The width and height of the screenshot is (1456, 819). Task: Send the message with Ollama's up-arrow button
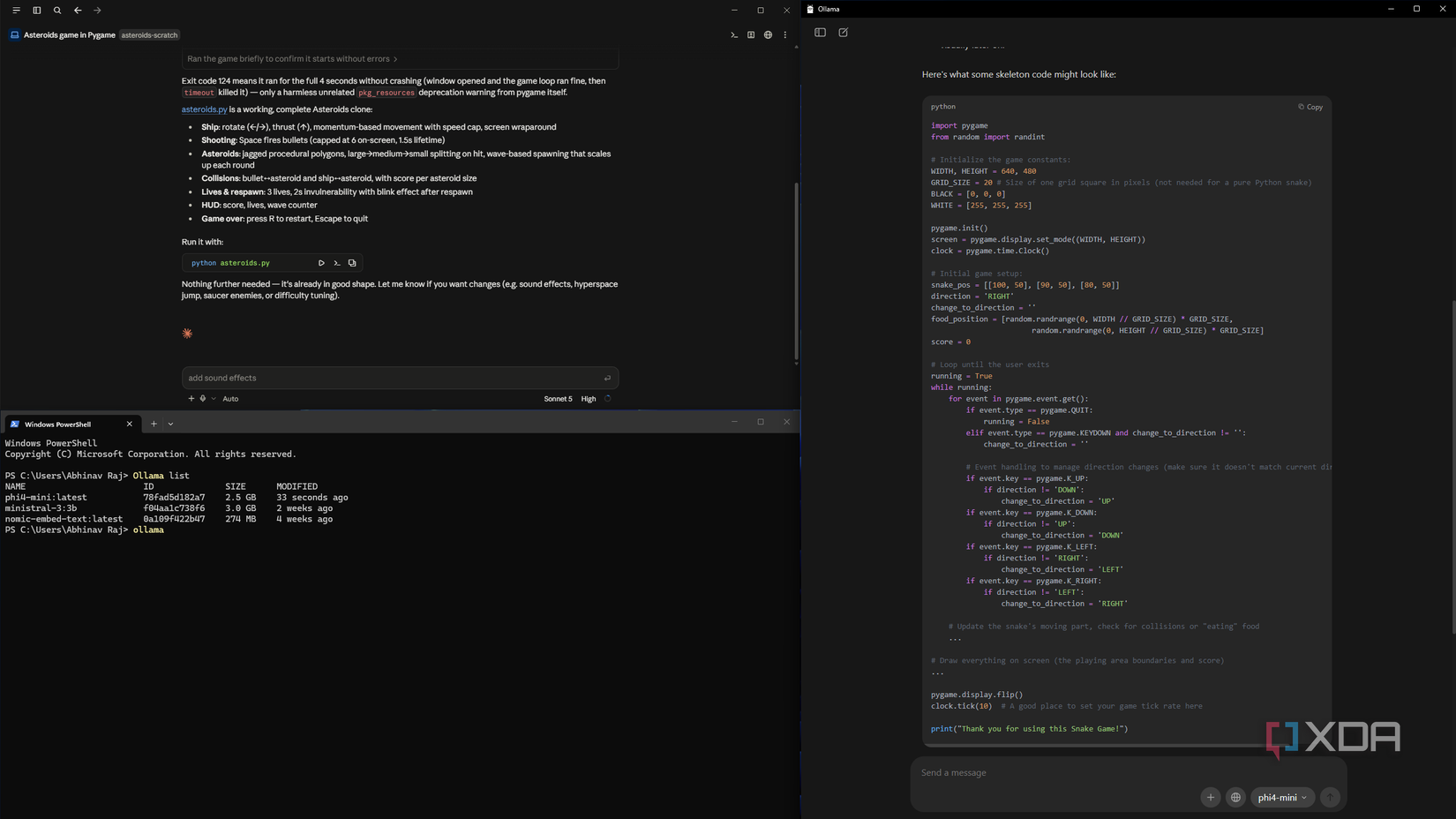(x=1330, y=798)
